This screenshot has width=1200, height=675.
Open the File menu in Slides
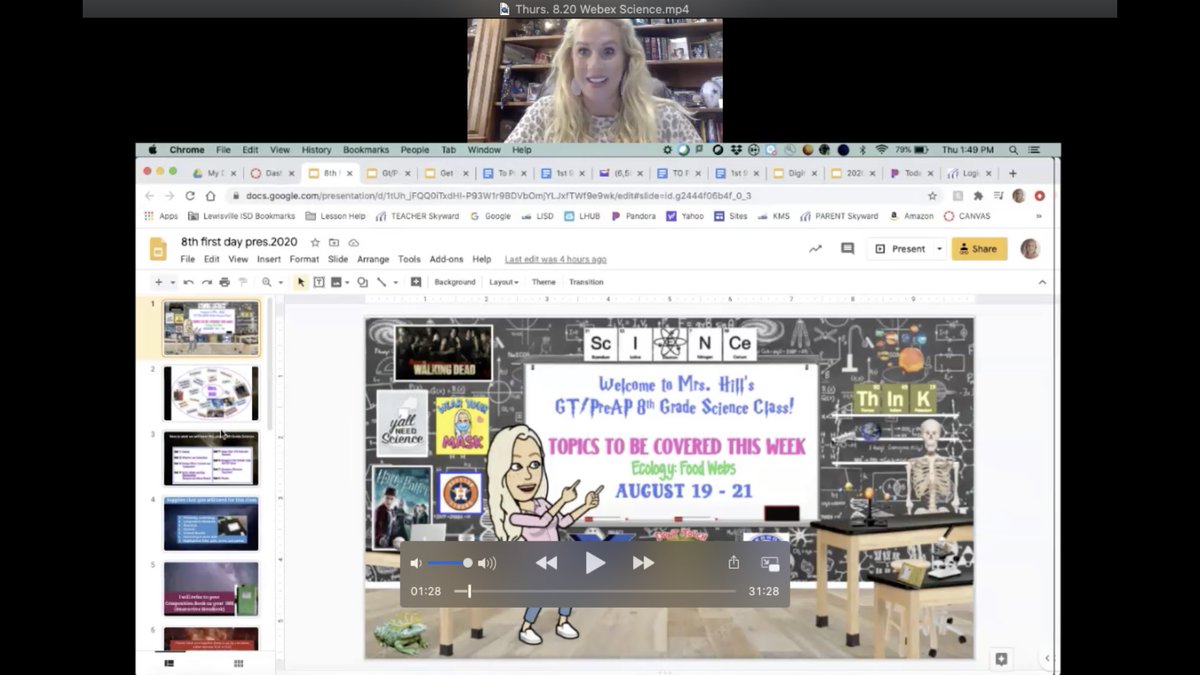[187, 259]
